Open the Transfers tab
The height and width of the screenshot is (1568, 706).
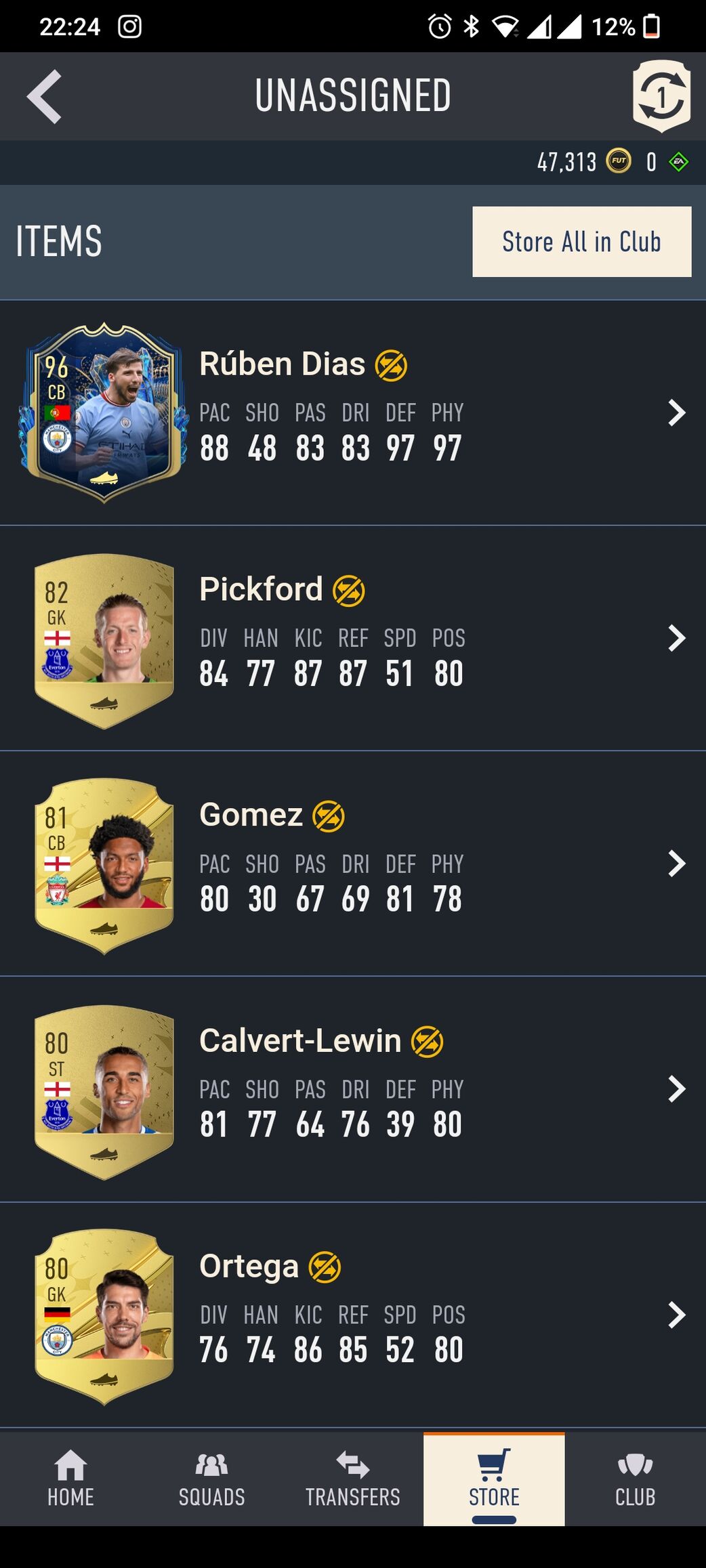353,1479
